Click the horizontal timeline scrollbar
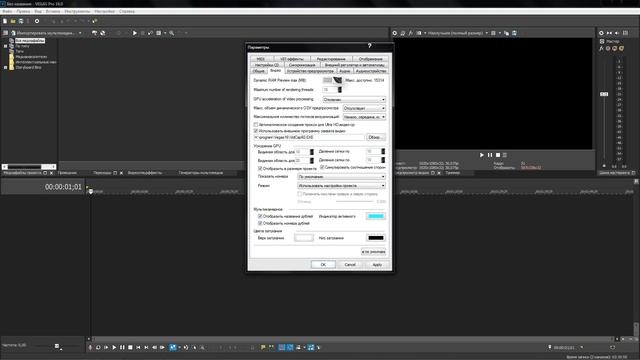The image size is (640, 360). (x=353, y=339)
